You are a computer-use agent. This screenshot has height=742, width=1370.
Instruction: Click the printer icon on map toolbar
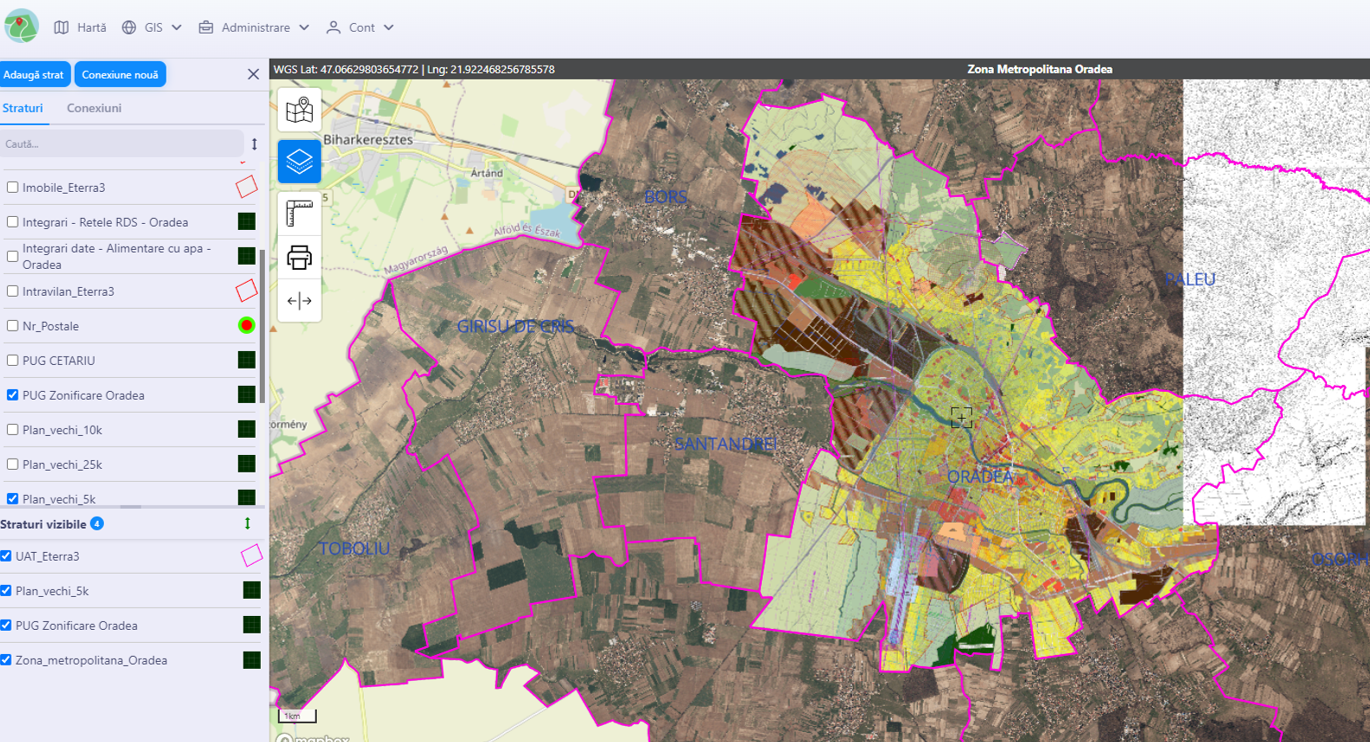(299, 258)
